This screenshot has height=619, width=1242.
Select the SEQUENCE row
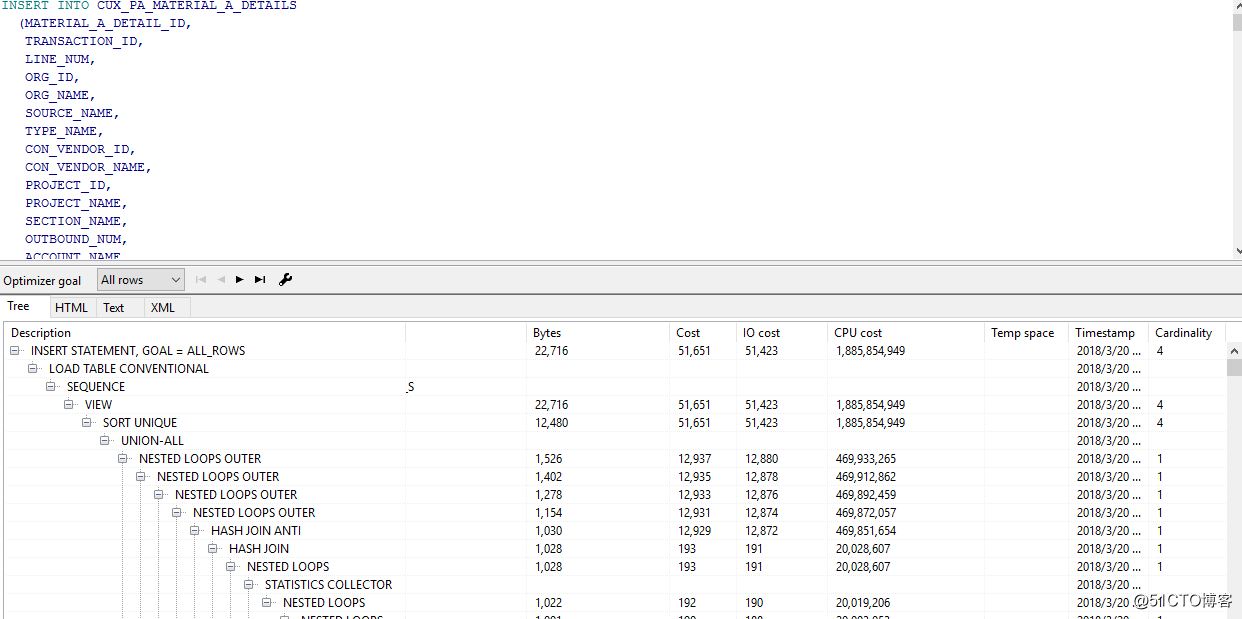tap(615, 387)
